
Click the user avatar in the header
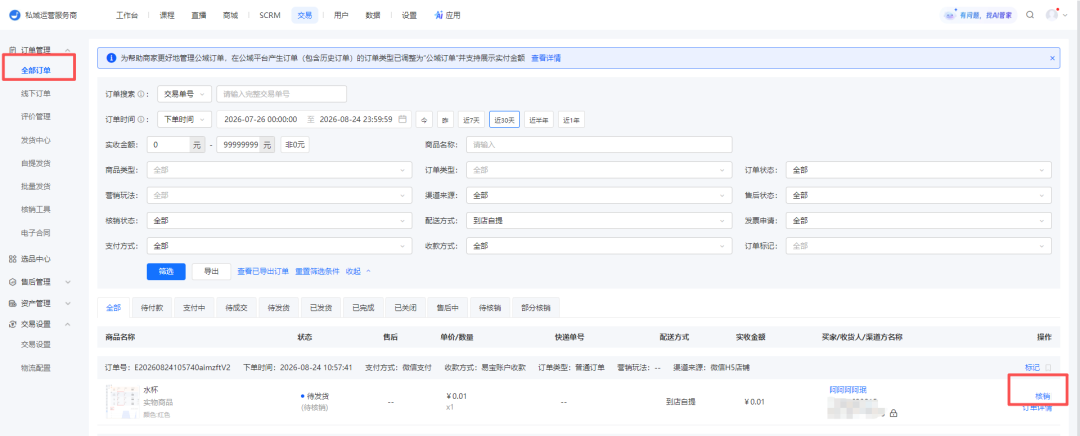(1051, 14)
